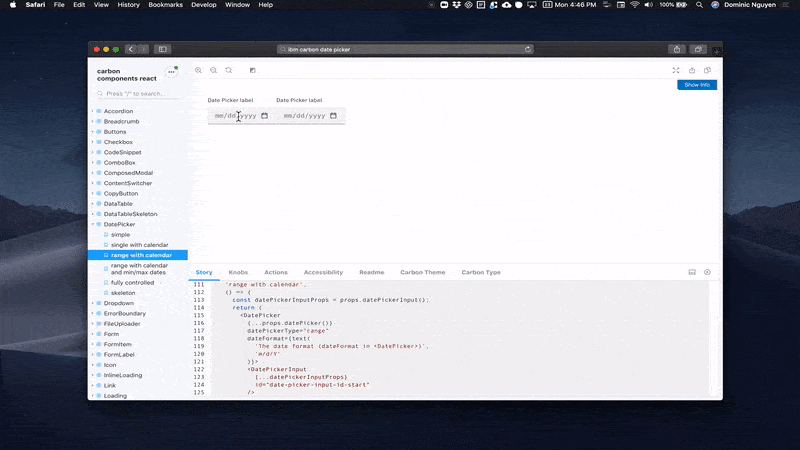
Task: Switch to the Readme tab
Action: (371, 272)
